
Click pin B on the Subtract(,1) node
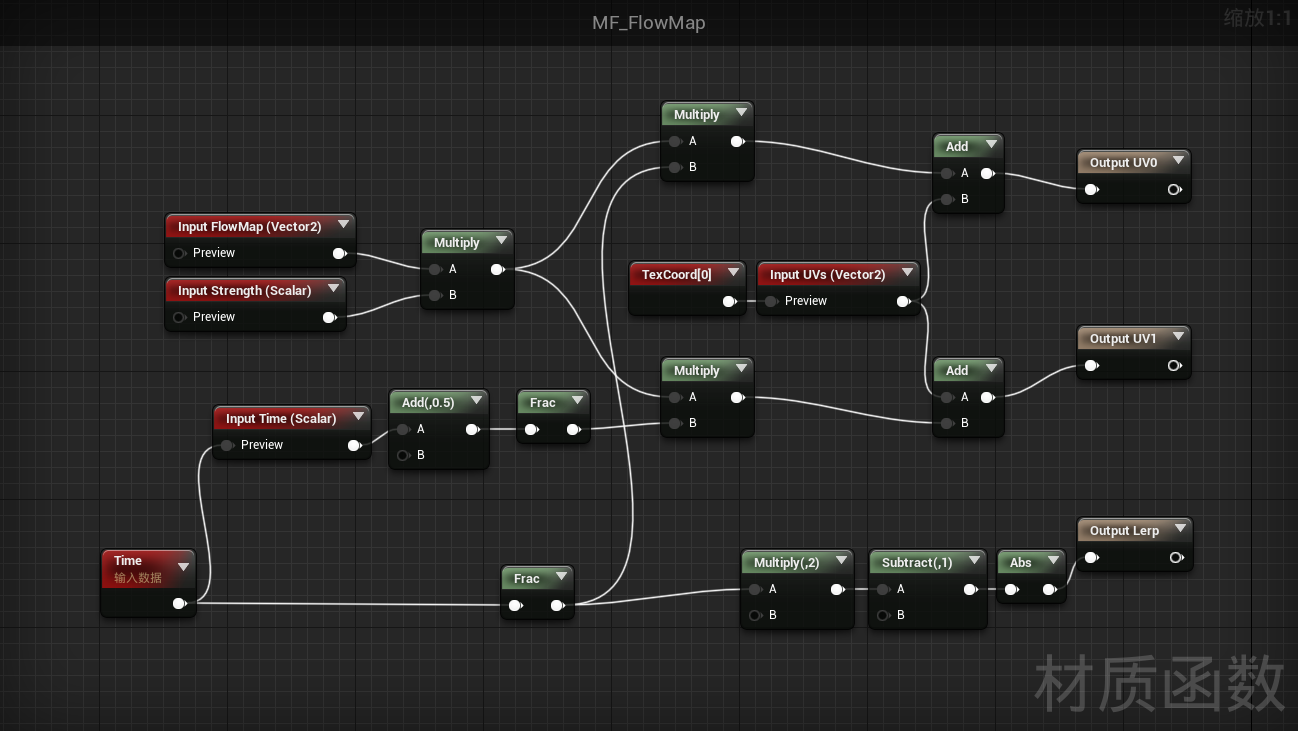tap(883, 615)
